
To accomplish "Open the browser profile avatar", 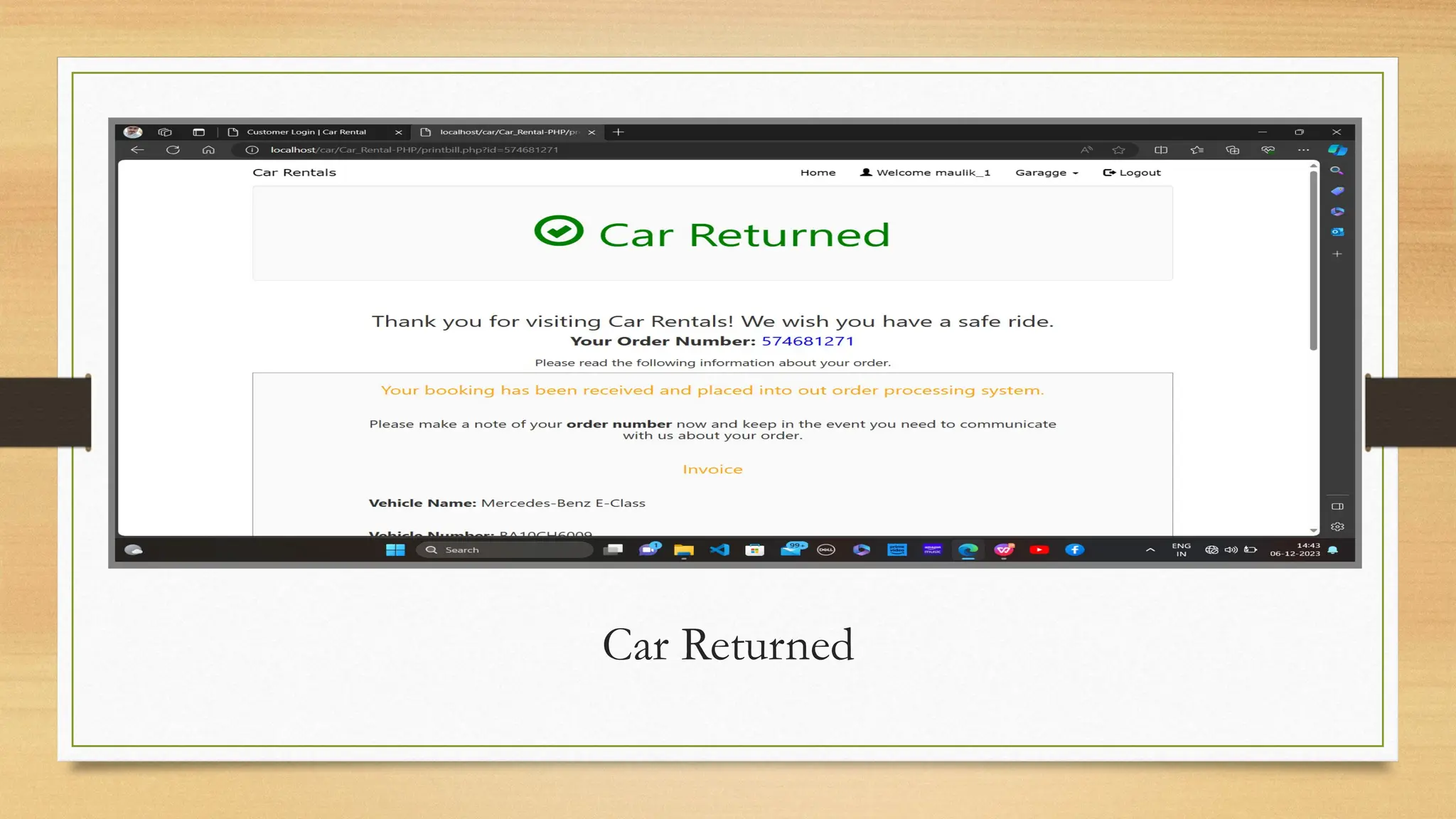I will (x=133, y=132).
